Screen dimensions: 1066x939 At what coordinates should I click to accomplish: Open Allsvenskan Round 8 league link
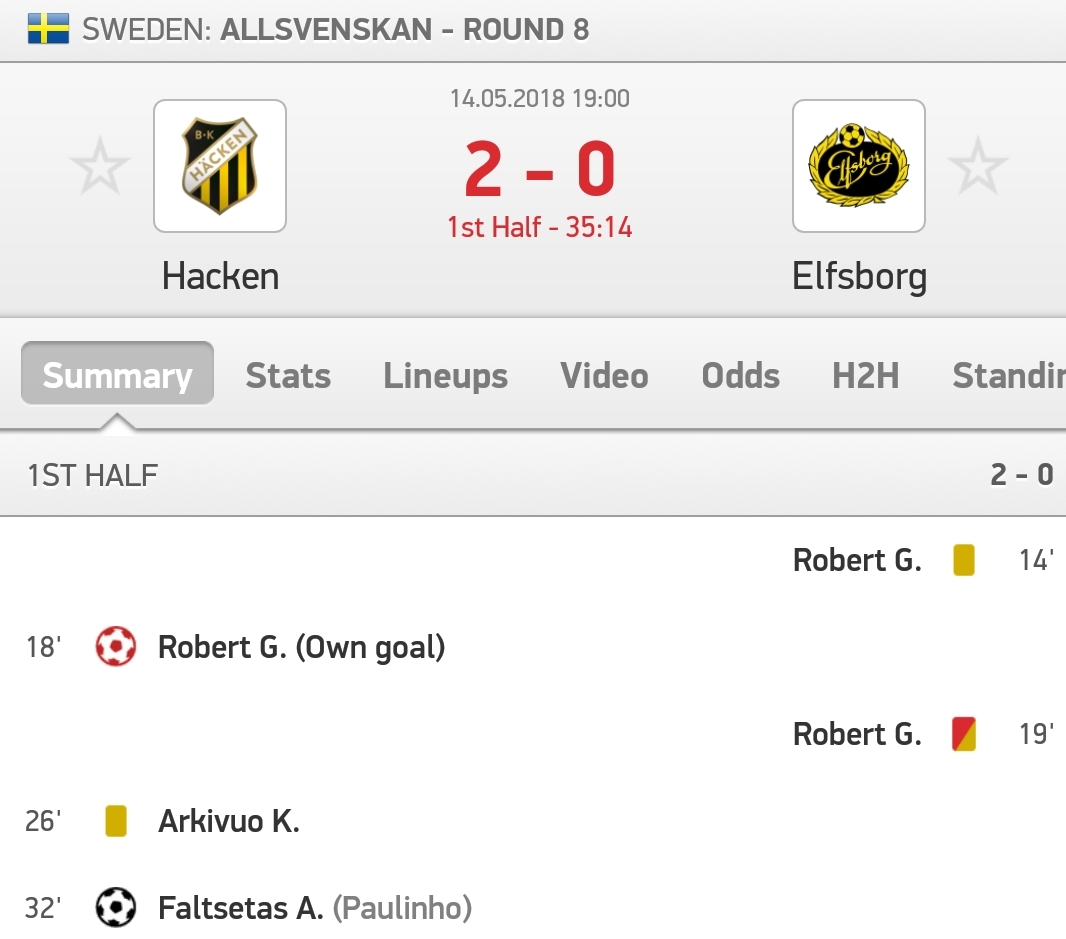pos(405,29)
